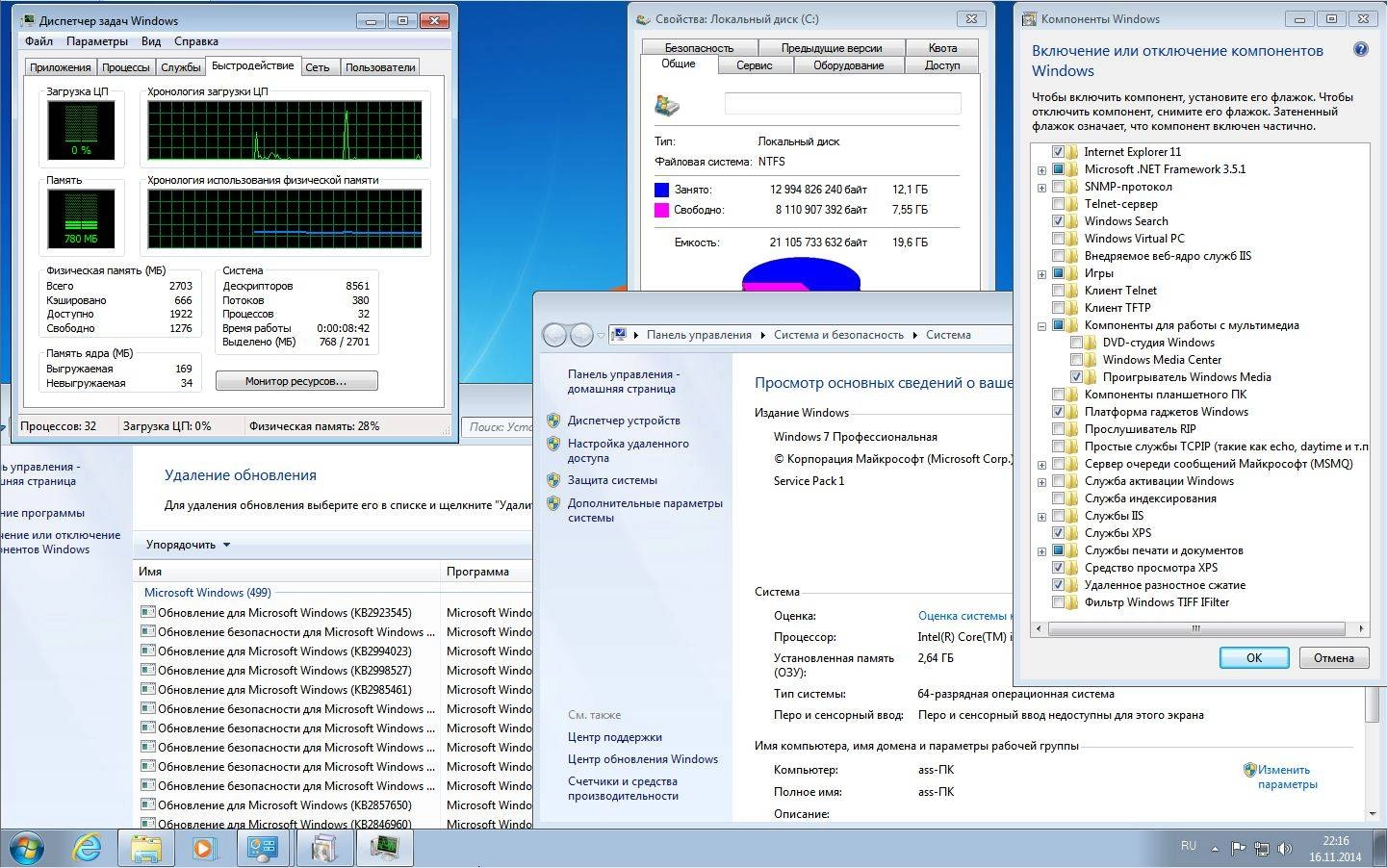Open Центр обновления Windows link

(x=643, y=759)
